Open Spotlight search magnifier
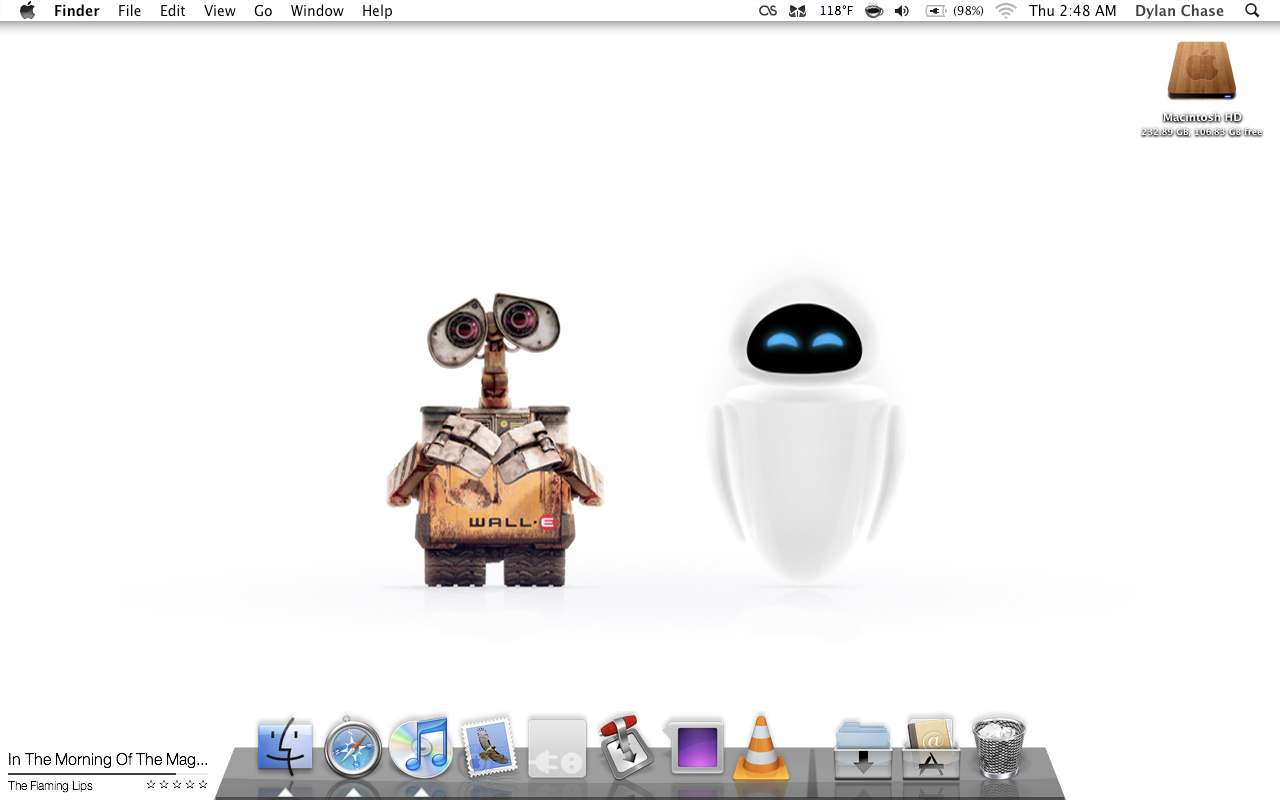The image size is (1280, 800). point(1252,11)
